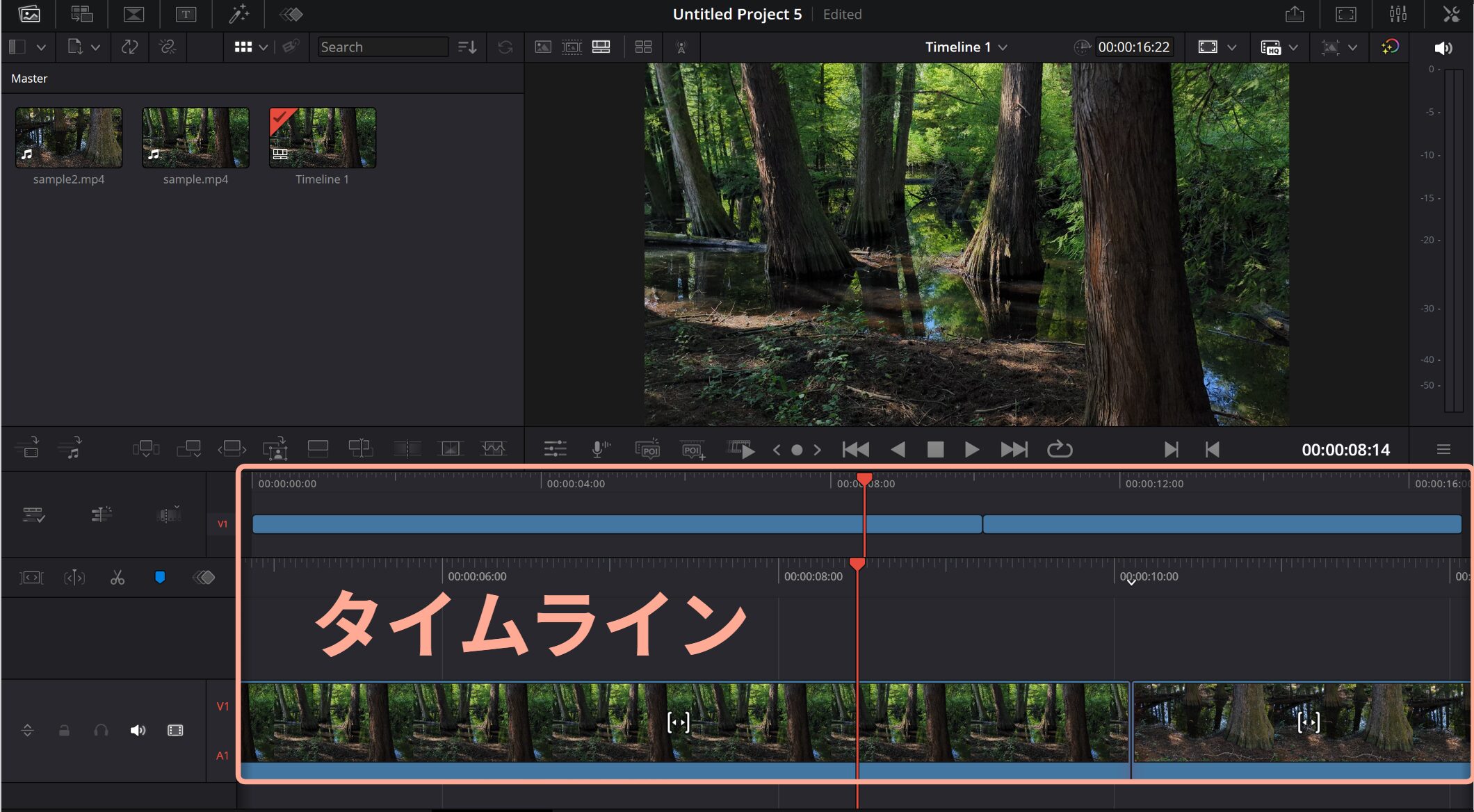
Task: Open the sample.mp4 clip thumbnail
Action: [x=195, y=138]
